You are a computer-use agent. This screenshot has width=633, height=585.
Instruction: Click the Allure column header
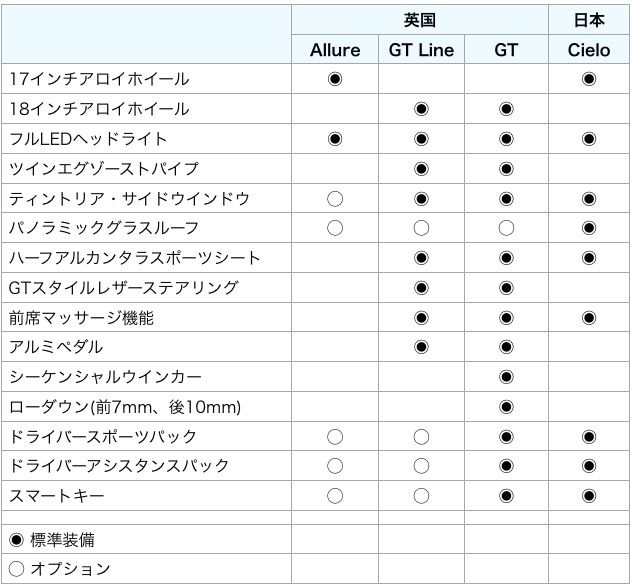[335, 50]
